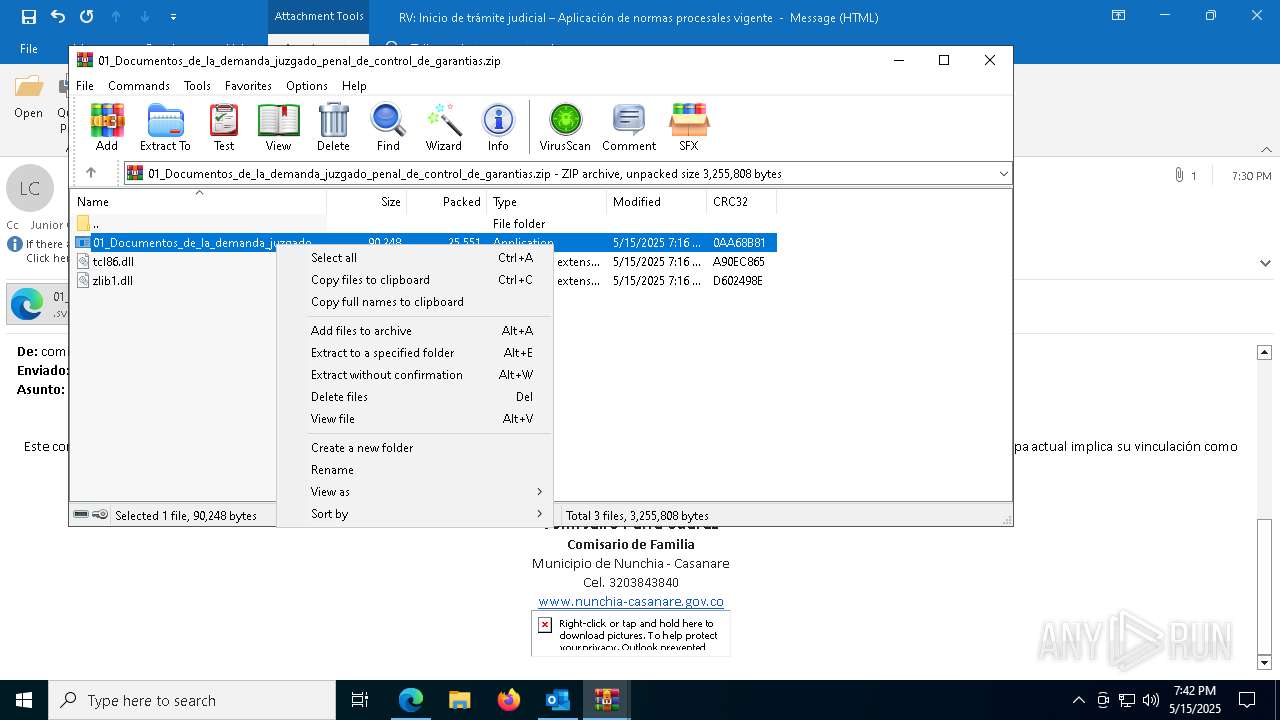Open the archive path dropdown arrow
The width and height of the screenshot is (1280, 720).
1003,174
